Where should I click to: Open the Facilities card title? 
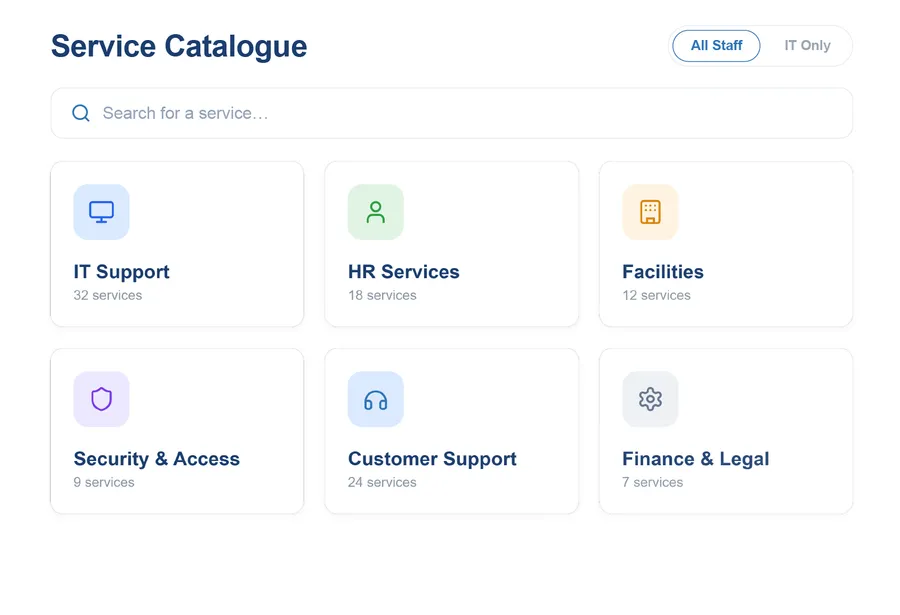click(x=663, y=272)
